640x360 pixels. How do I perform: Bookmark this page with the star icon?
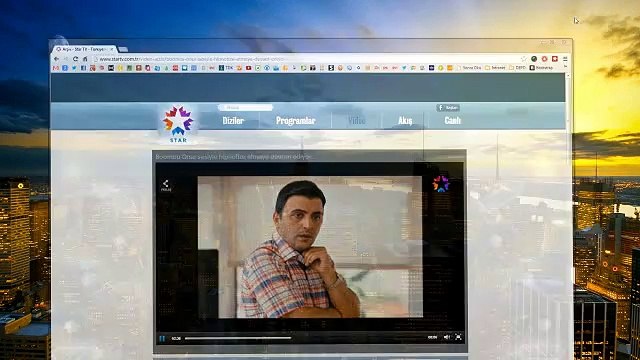point(524,59)
